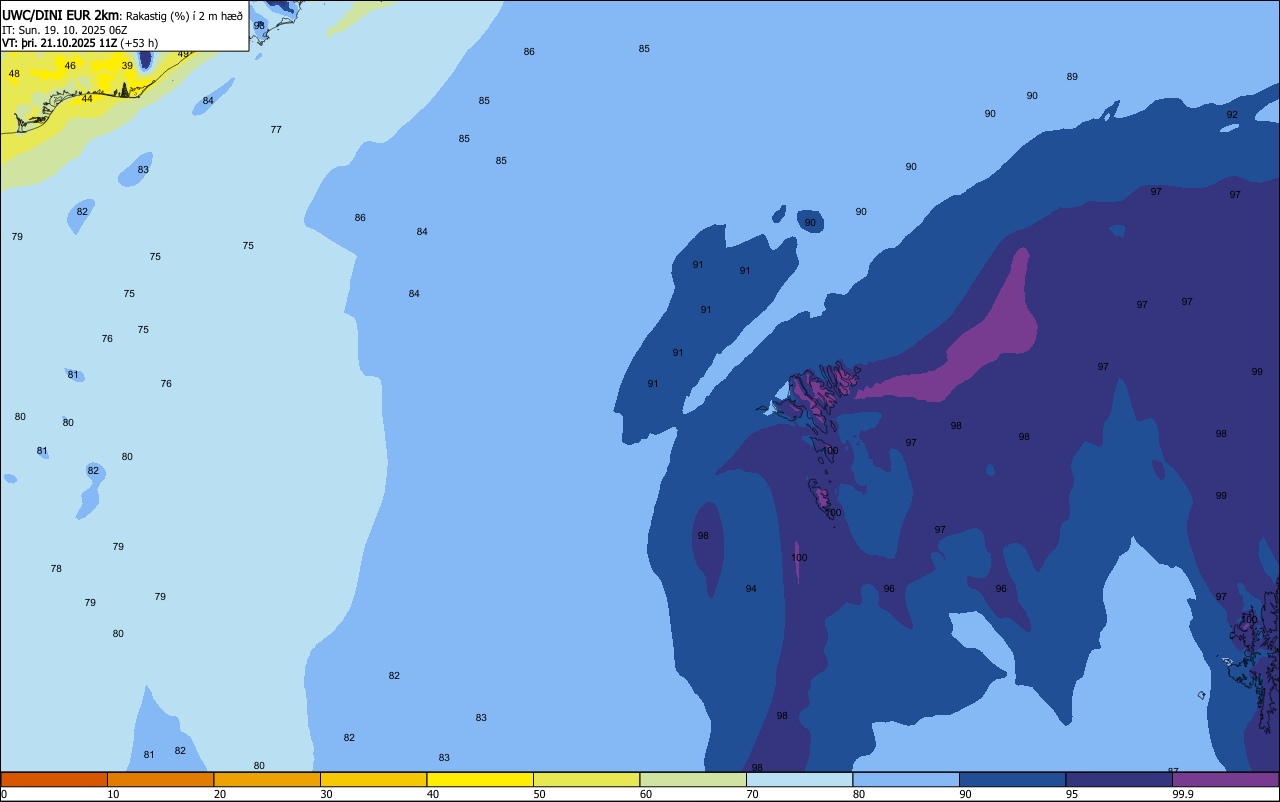This screenshot has height=802, width=1280.
Task: Select the light blue 80–90 legend swatch
Action: (x=906, y=779)
